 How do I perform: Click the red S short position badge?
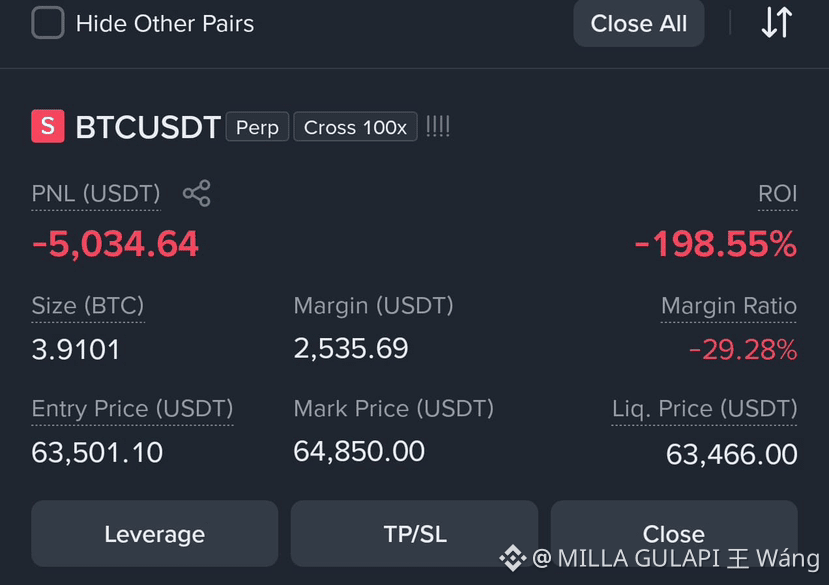(48, 126)
